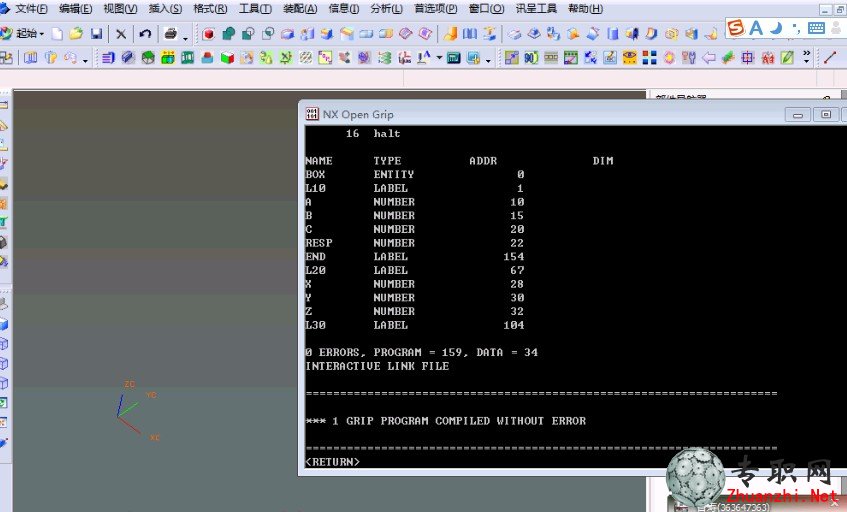
Task: Click the open book icon in top toolbar
Action: 469,34
